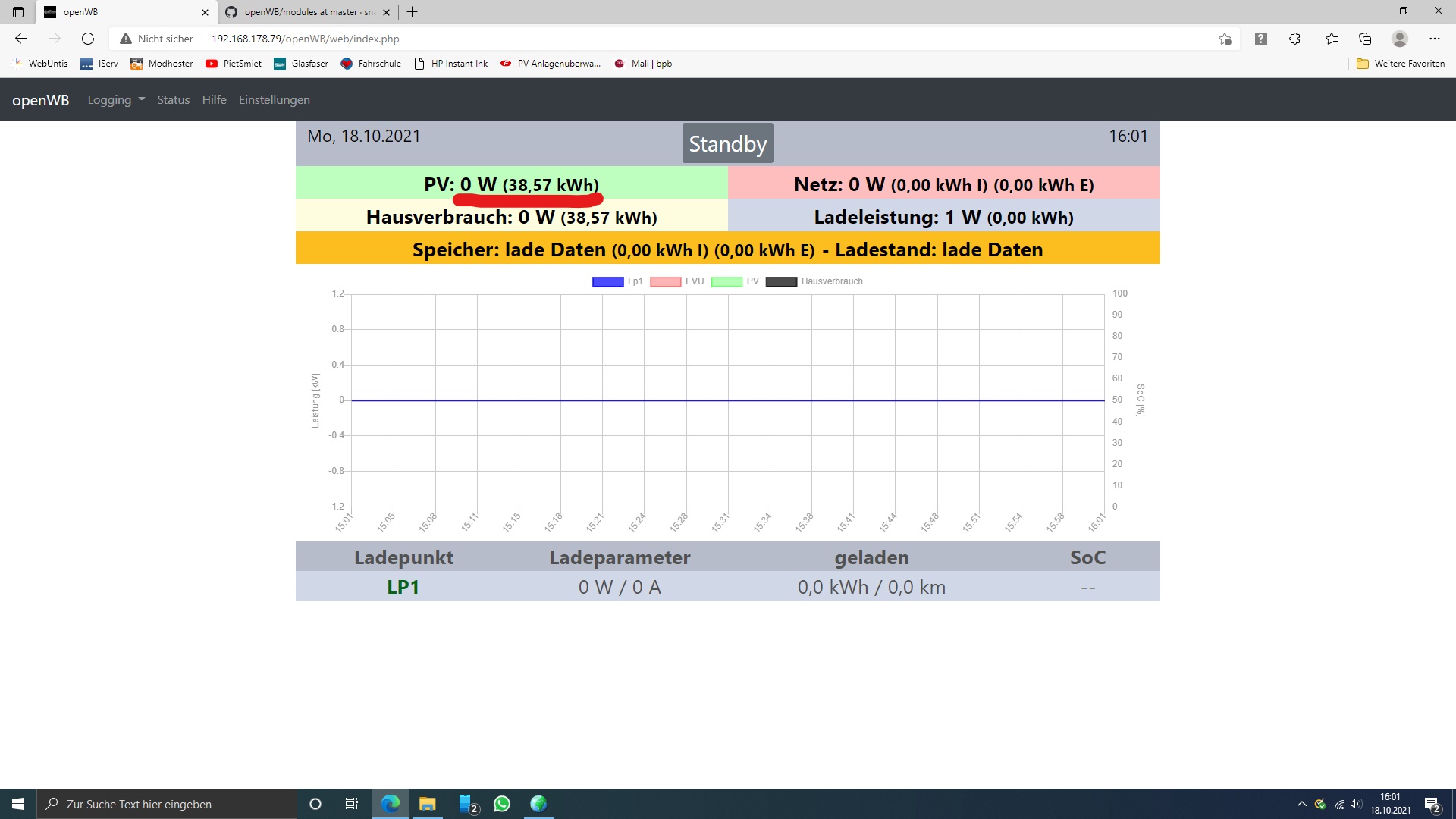This screenshot has width=1456, height=819.
Task: Click the user profile avatar icon
Action: [x=1400, y=39]
